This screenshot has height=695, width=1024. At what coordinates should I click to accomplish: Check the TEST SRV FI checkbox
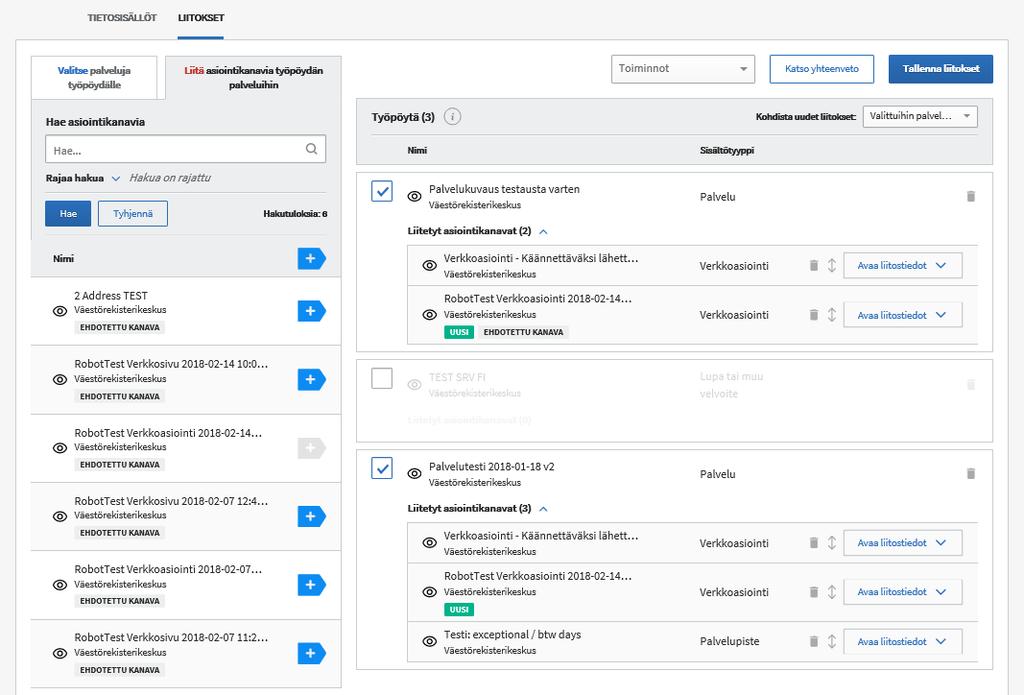[x=382, y=378]
